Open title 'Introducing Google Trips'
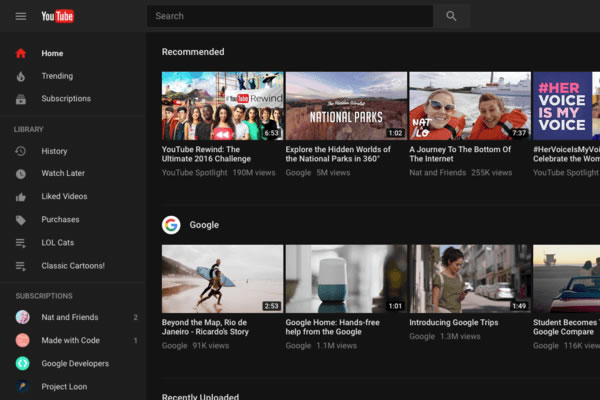 454,322
